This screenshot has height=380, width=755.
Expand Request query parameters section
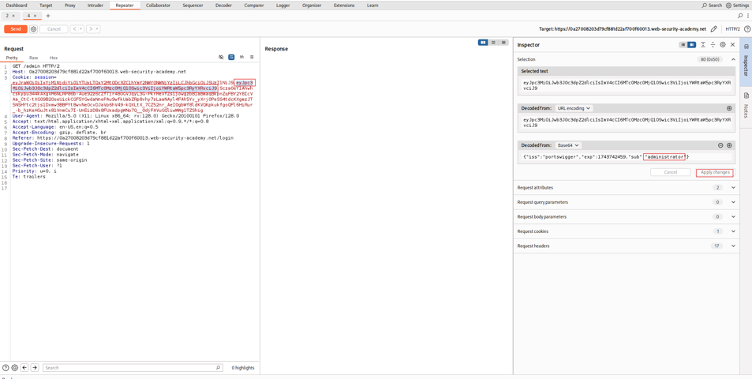coord(733,202)
